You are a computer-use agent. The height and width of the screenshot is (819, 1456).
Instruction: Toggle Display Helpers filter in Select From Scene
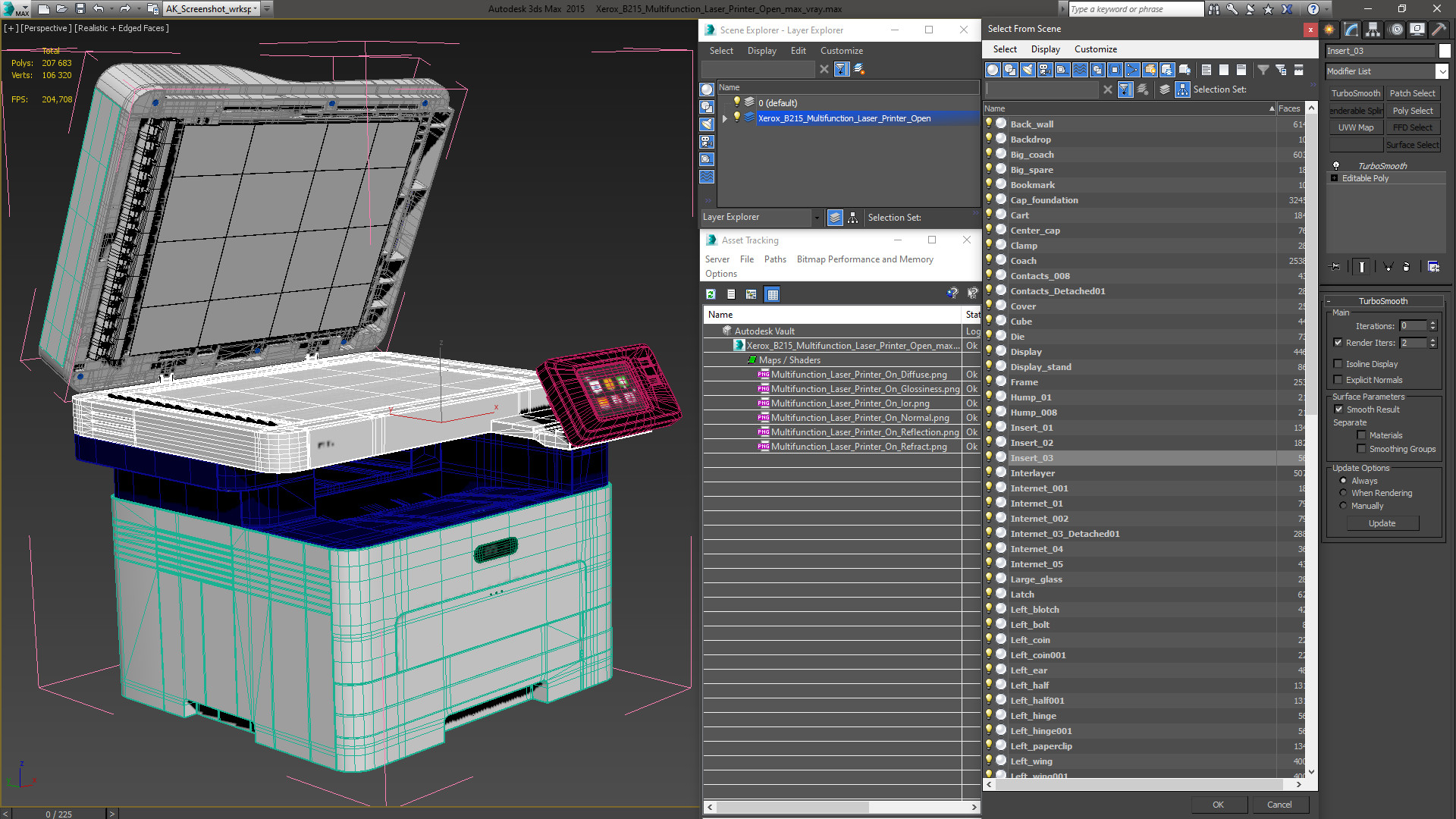[x=1062, y=70]
